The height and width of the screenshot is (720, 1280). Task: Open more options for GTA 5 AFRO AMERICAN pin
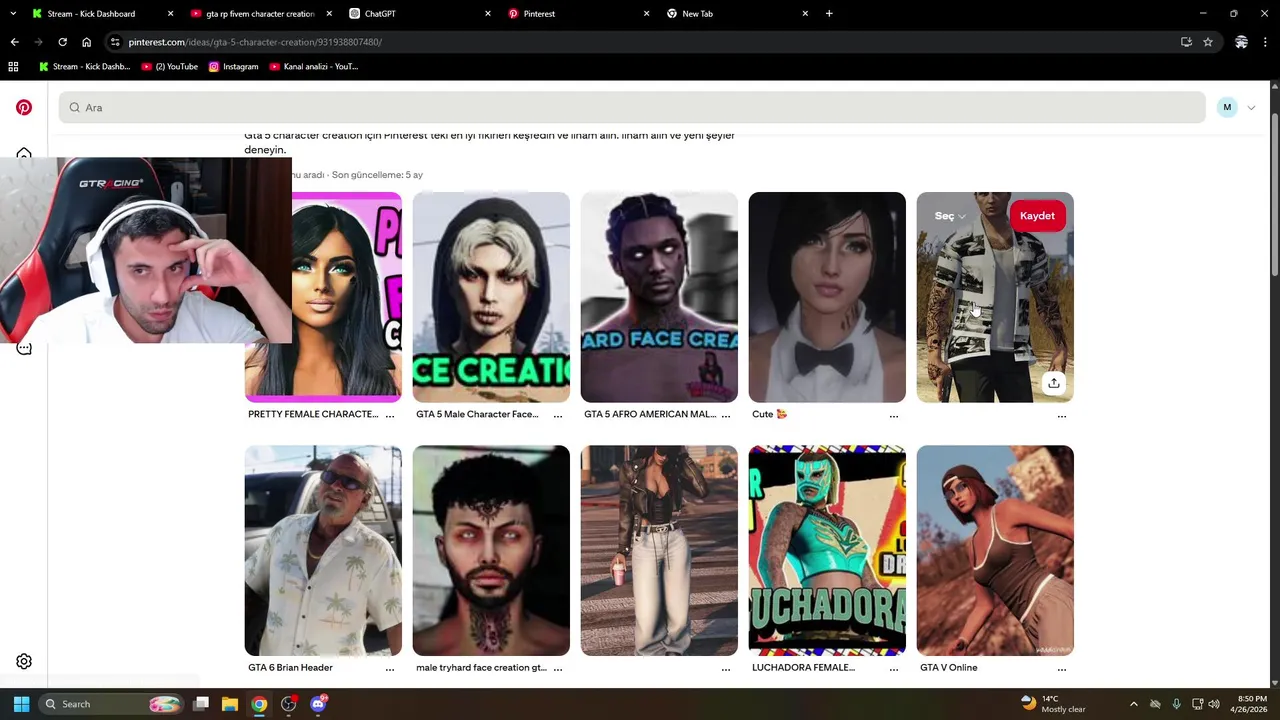point(726,415)
